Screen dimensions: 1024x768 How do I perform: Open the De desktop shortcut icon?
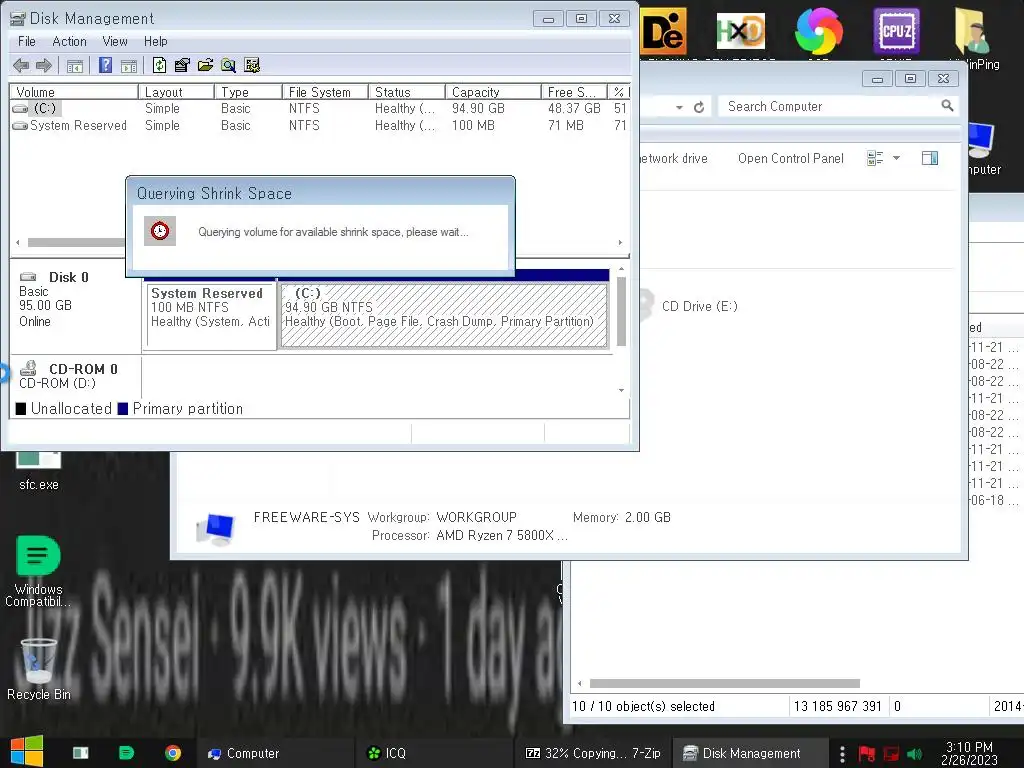664,31
